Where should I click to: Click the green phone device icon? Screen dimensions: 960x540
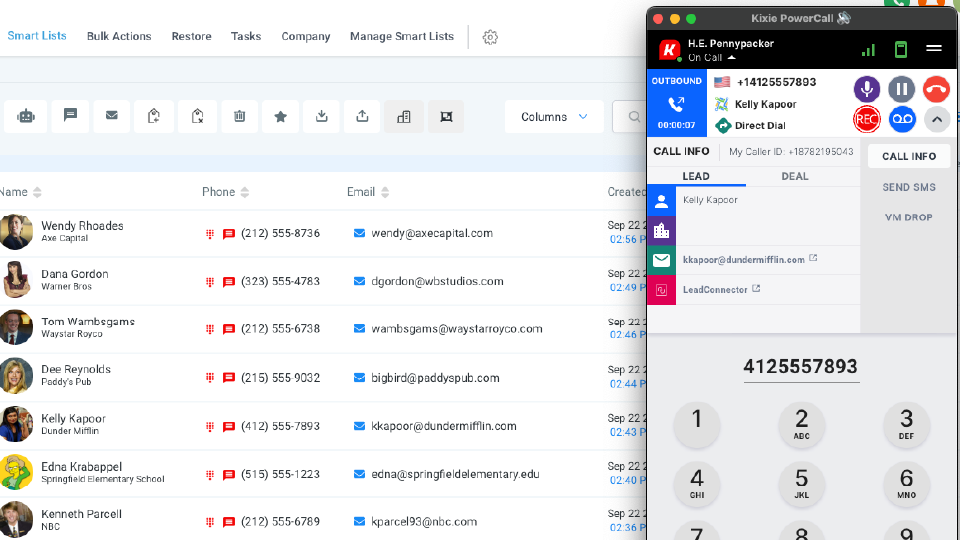(x=901, y=50)
